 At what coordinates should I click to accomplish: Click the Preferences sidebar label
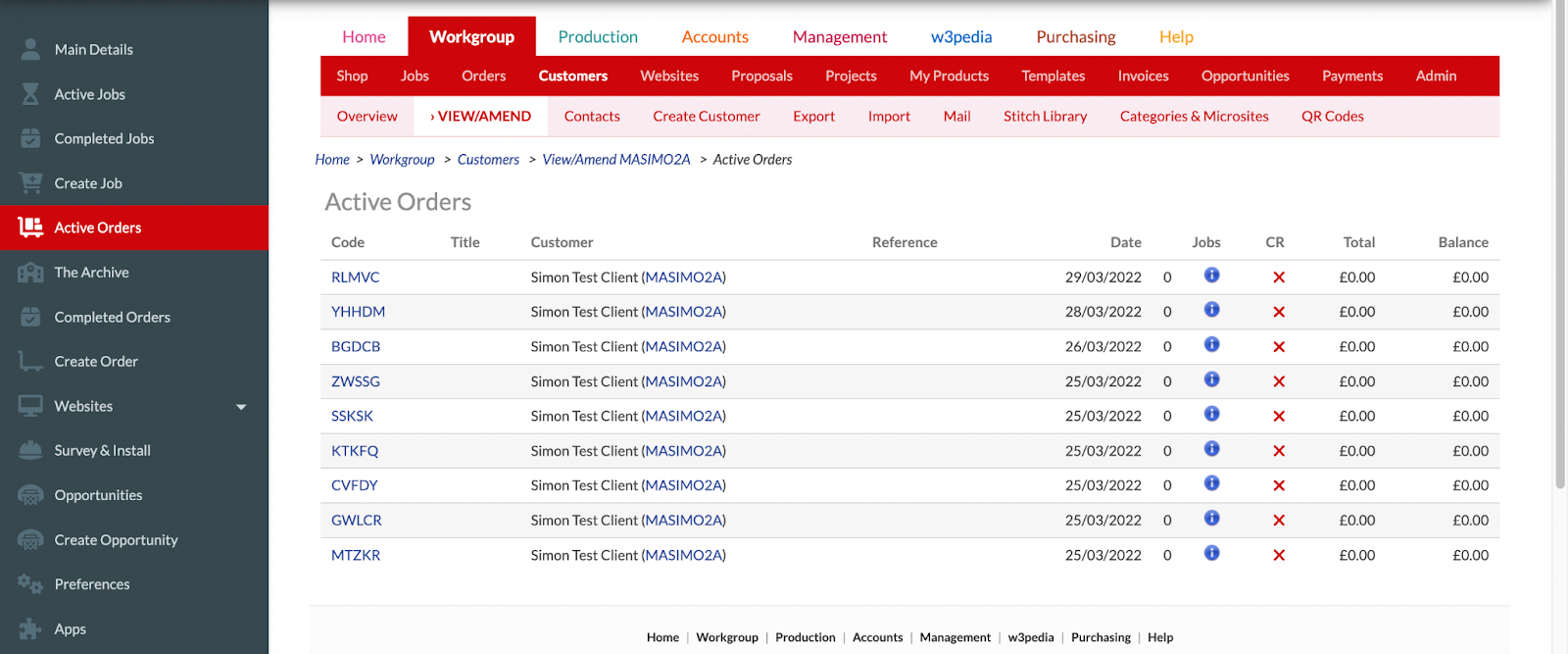coord(92,584)
